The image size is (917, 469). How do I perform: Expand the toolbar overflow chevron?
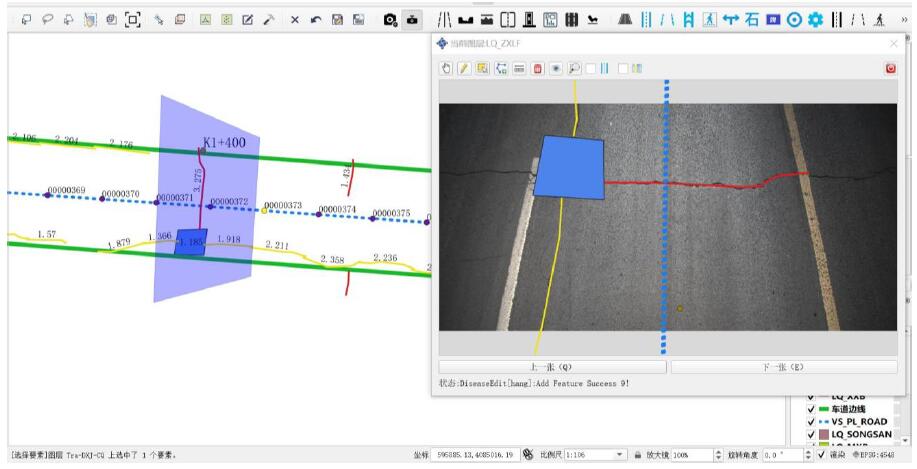(905, 20)
